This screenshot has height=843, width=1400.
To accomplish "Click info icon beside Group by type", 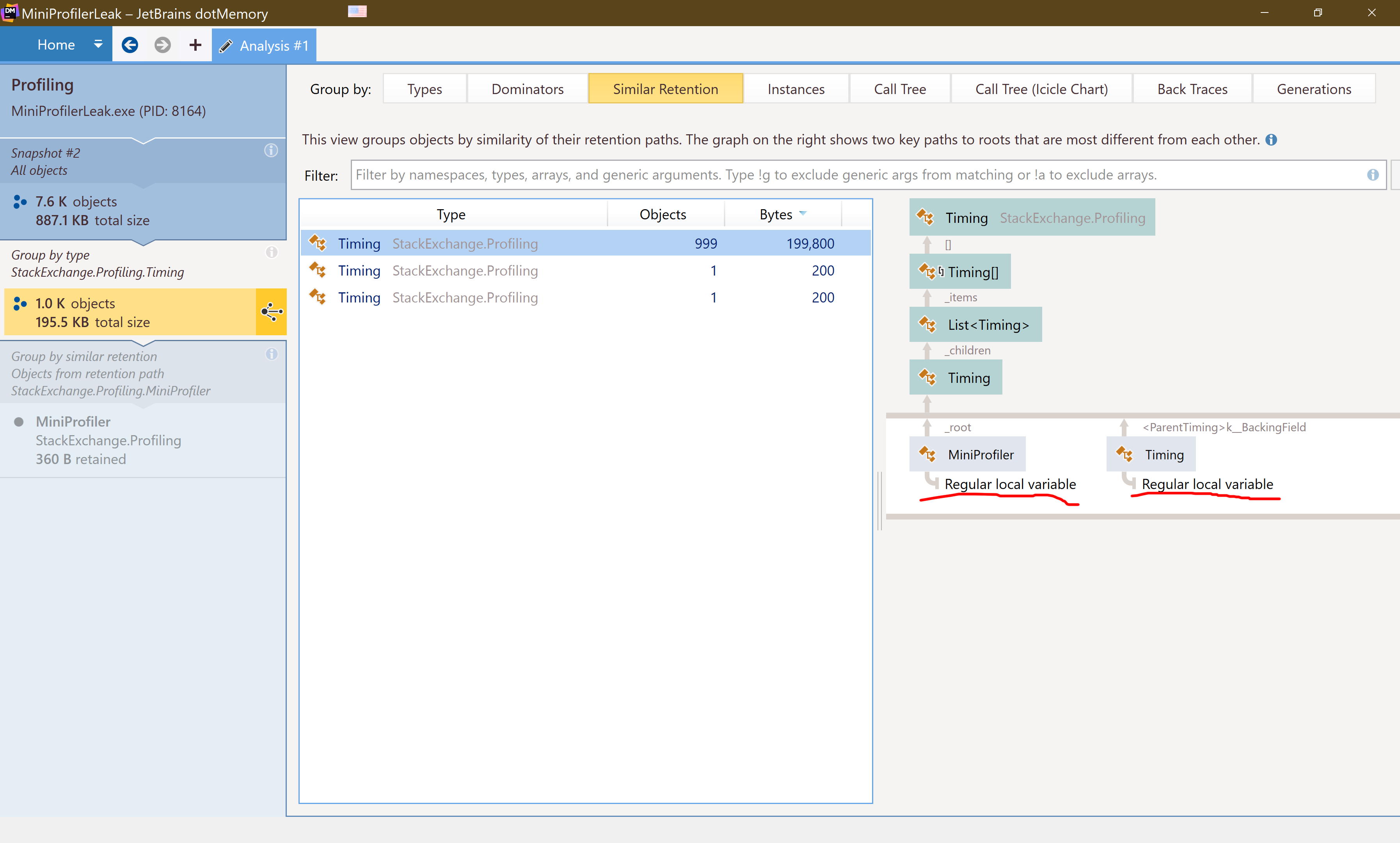I will 272,252.
